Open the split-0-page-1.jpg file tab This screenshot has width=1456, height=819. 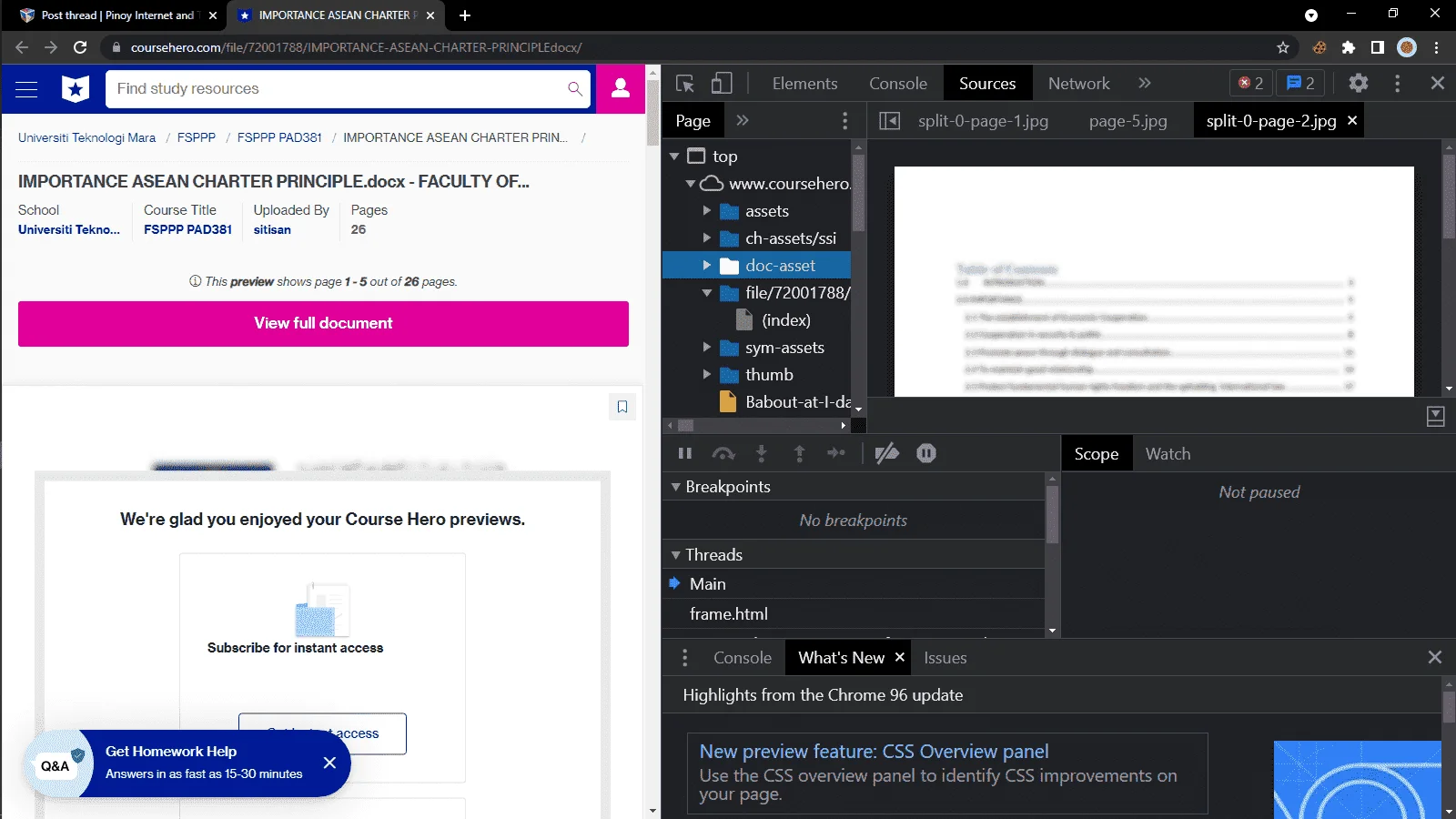click(x=983, y=121)
